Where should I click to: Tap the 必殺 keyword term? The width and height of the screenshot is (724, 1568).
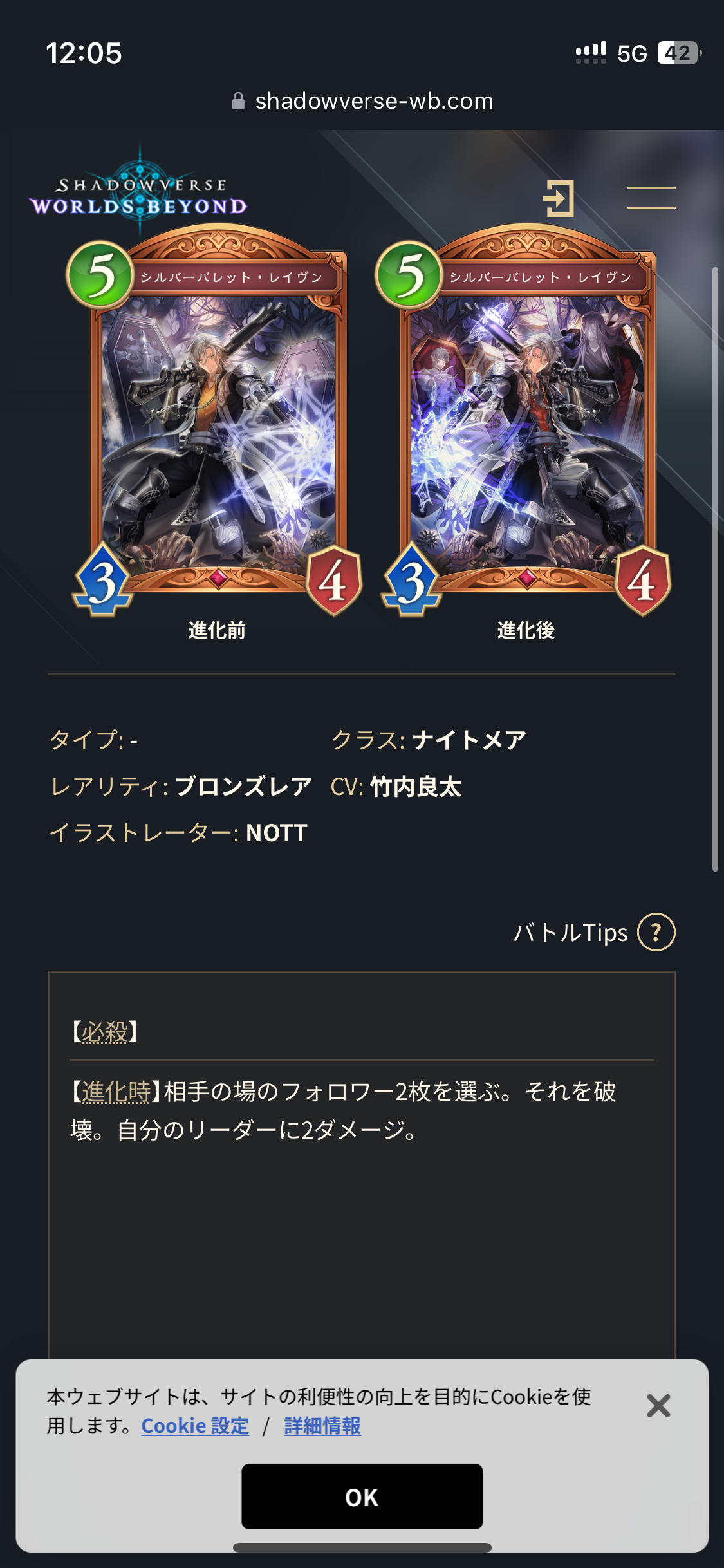coord(104,1031)
